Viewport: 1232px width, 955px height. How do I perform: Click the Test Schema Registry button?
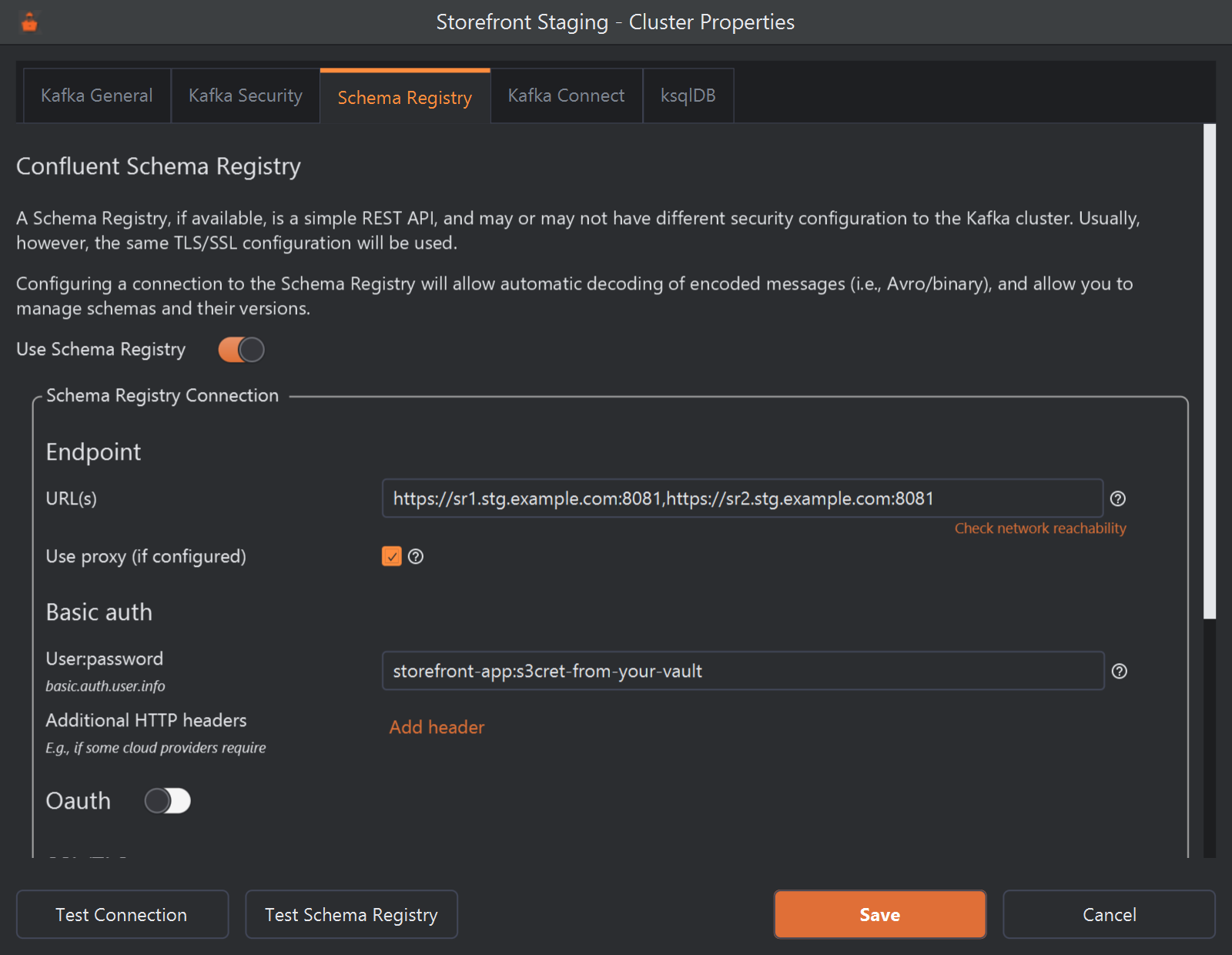(351, 915)
